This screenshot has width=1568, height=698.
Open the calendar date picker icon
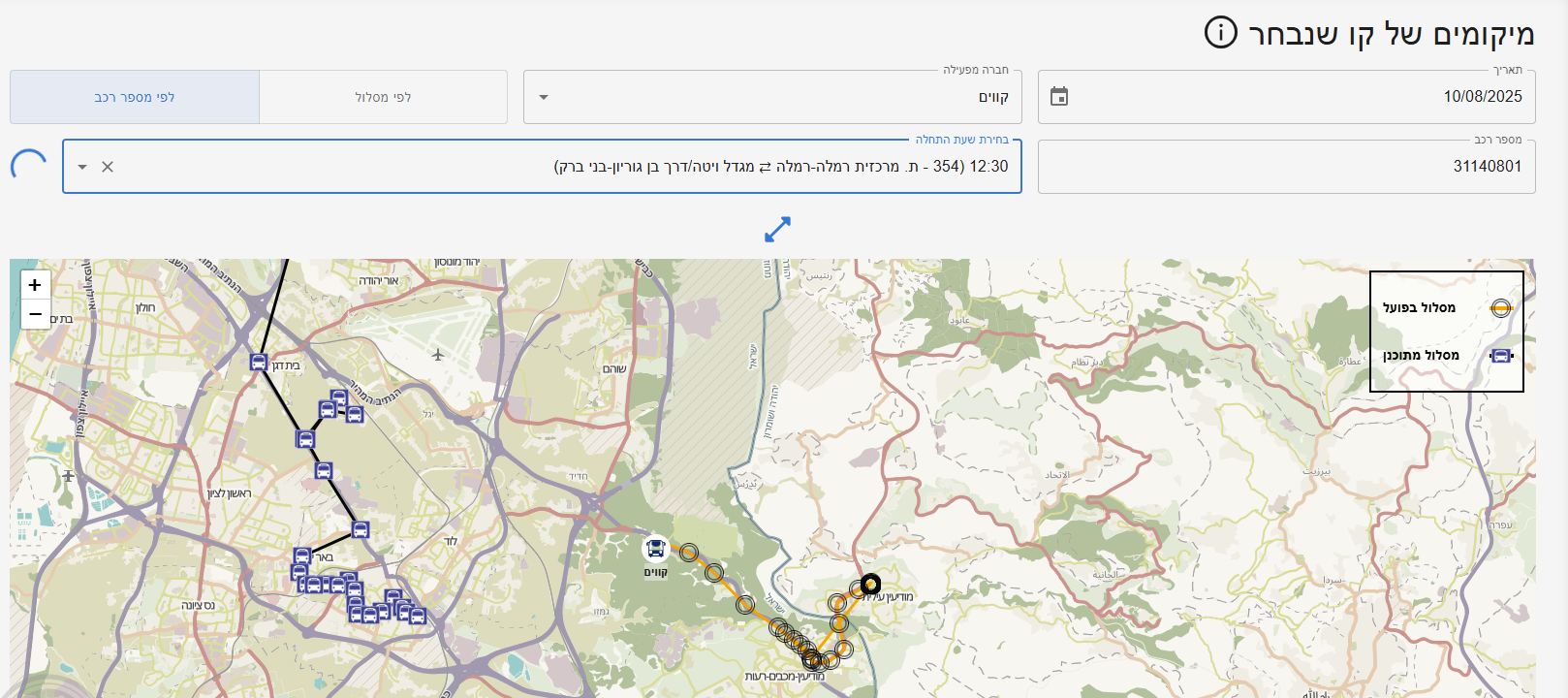tap(1059, 97)
